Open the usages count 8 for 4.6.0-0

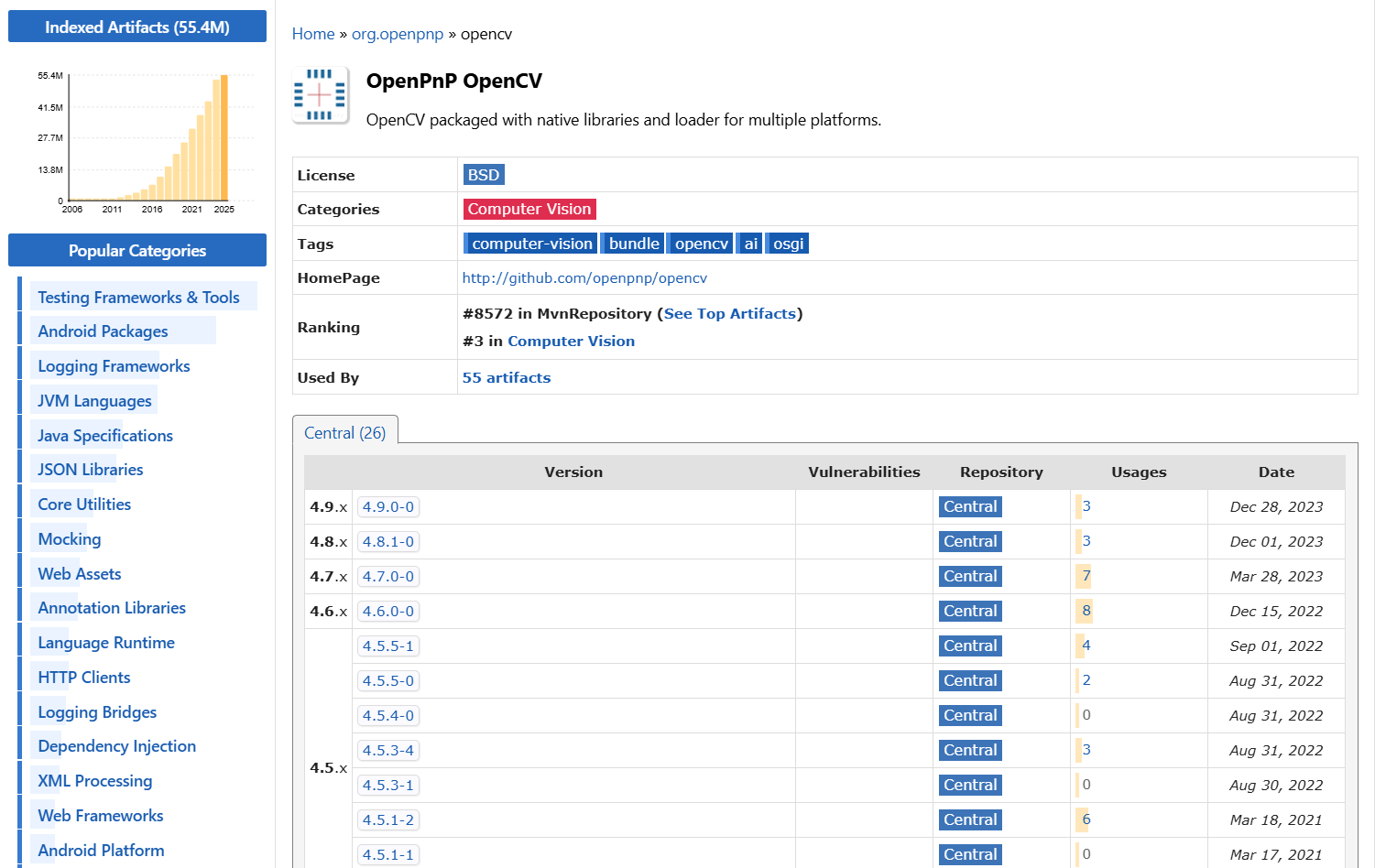[x=1086, y=611]
